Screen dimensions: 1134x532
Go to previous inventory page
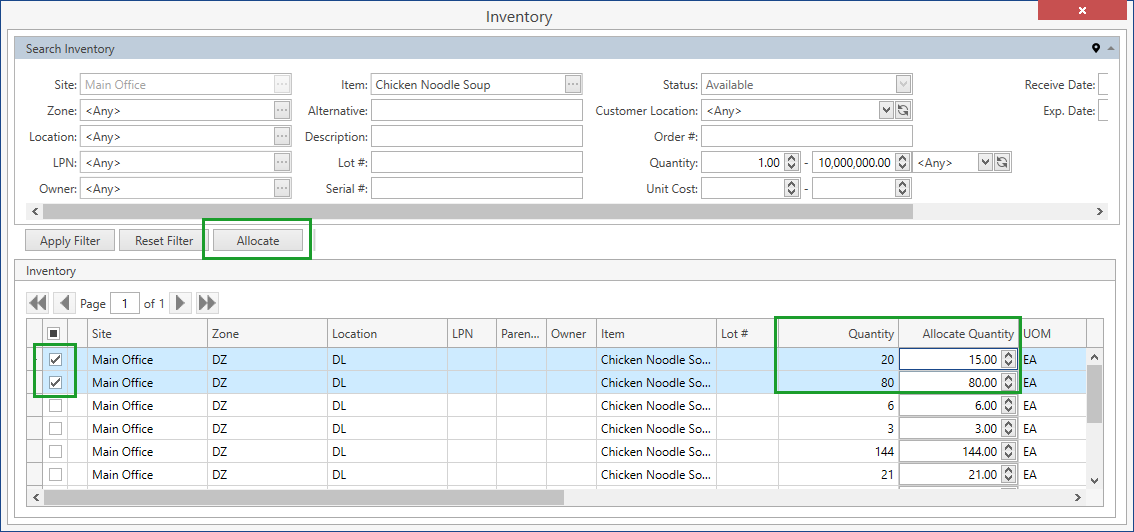(65, 303)
